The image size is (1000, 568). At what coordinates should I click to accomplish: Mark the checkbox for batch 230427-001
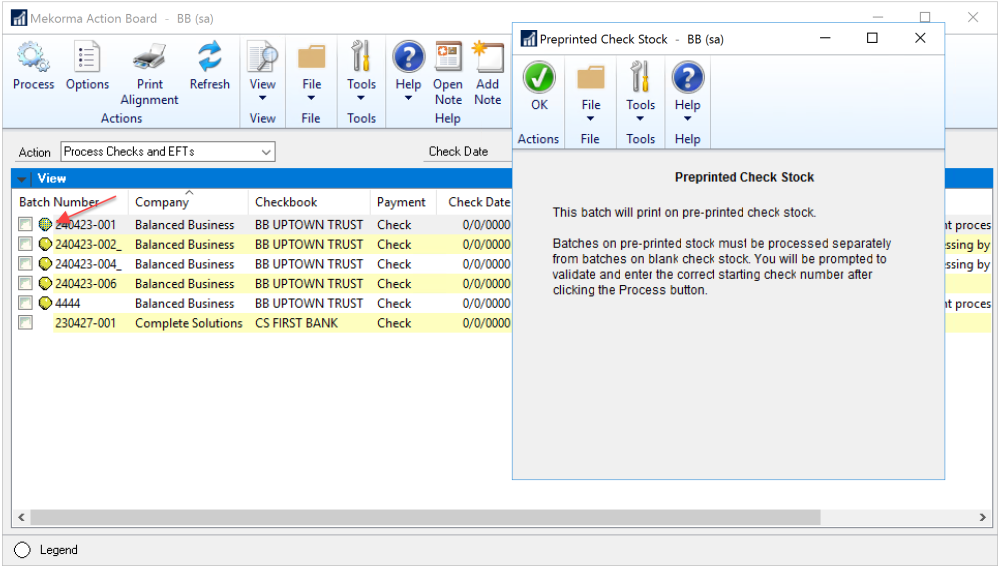click(26, 323)
